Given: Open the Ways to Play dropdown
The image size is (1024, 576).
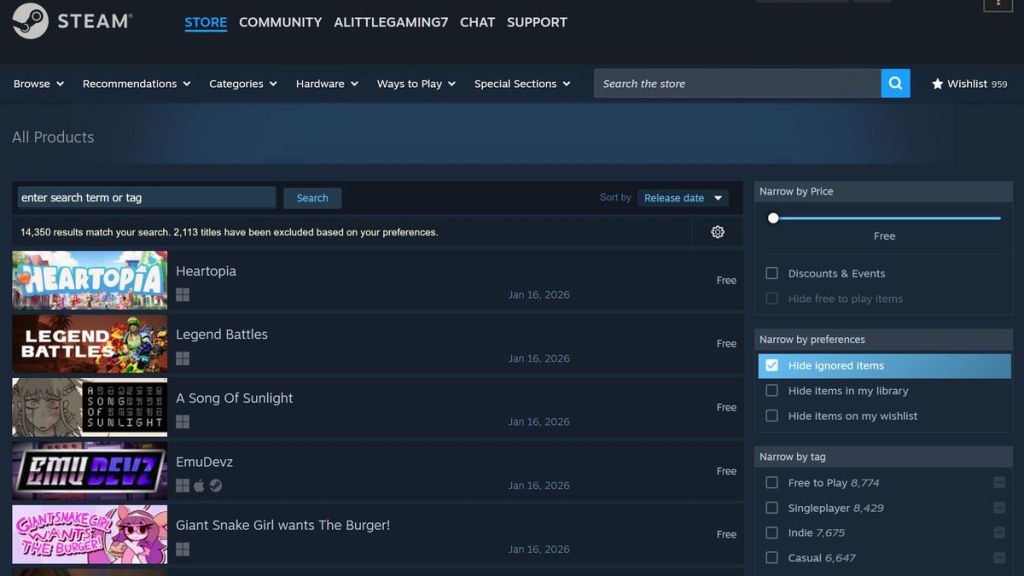Looking at the screenshot, I should click(415, 84).
